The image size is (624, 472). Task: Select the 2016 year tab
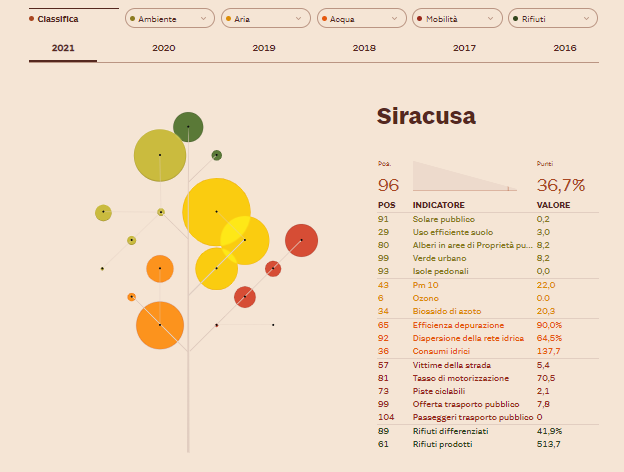coord(564,48)
